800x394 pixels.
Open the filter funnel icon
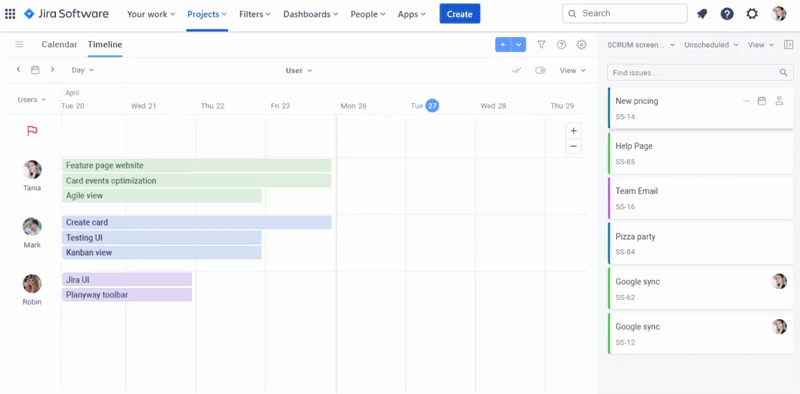click(x=541, y=45)
